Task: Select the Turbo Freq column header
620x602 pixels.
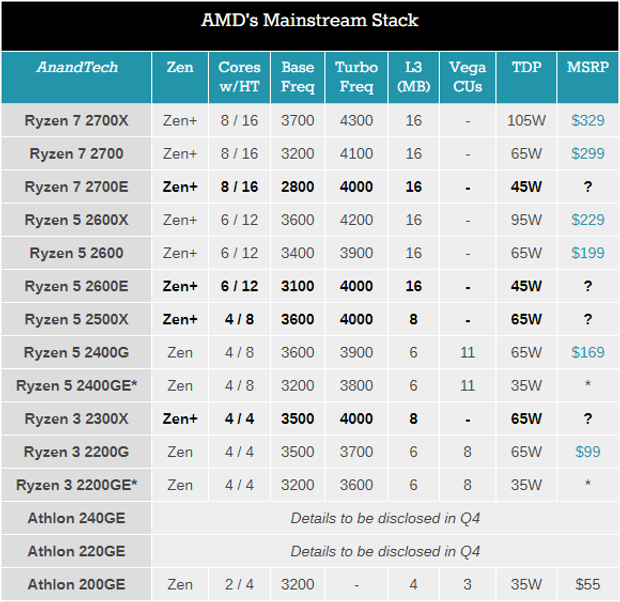Action: point(356,77)
